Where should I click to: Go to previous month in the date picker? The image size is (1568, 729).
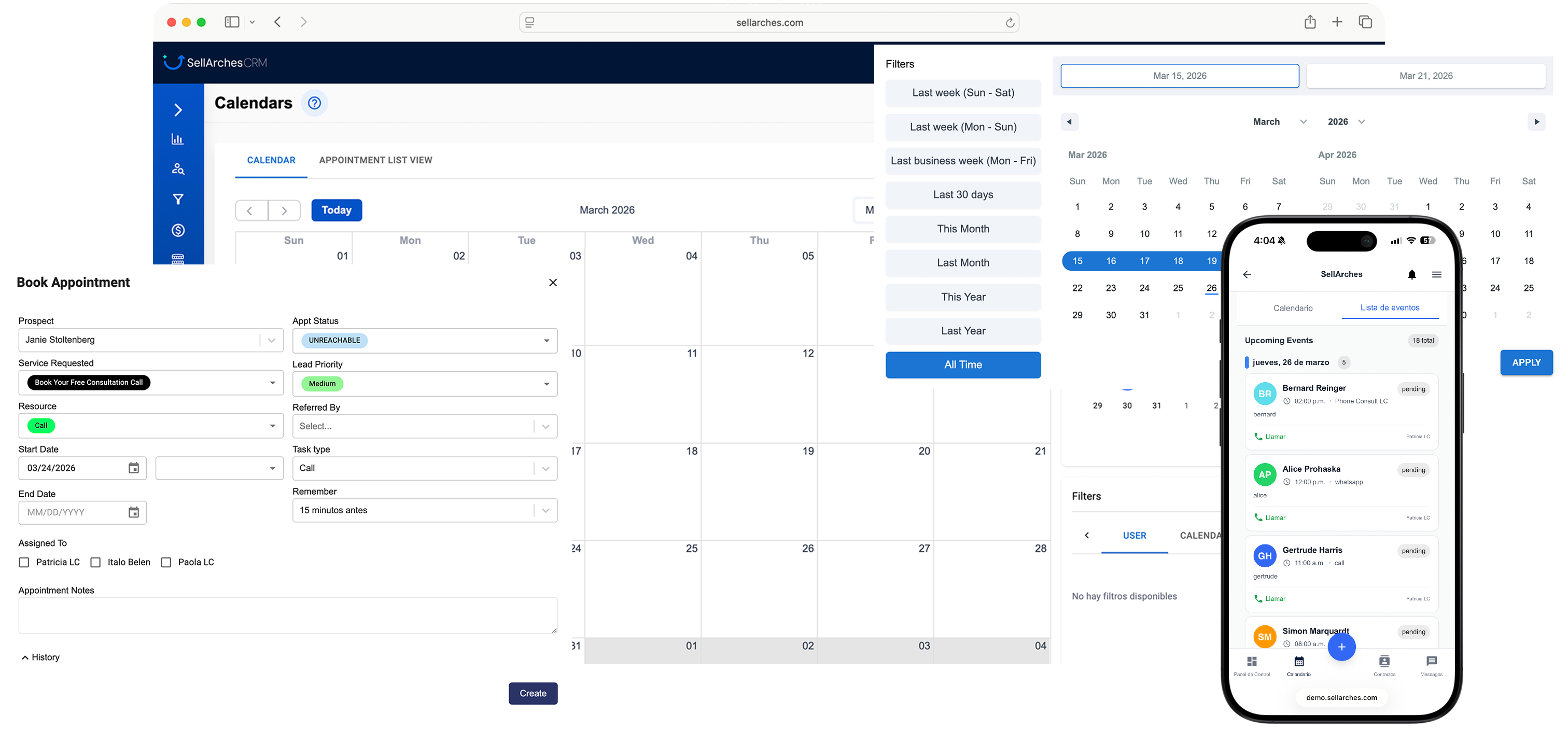[1070, 122]
